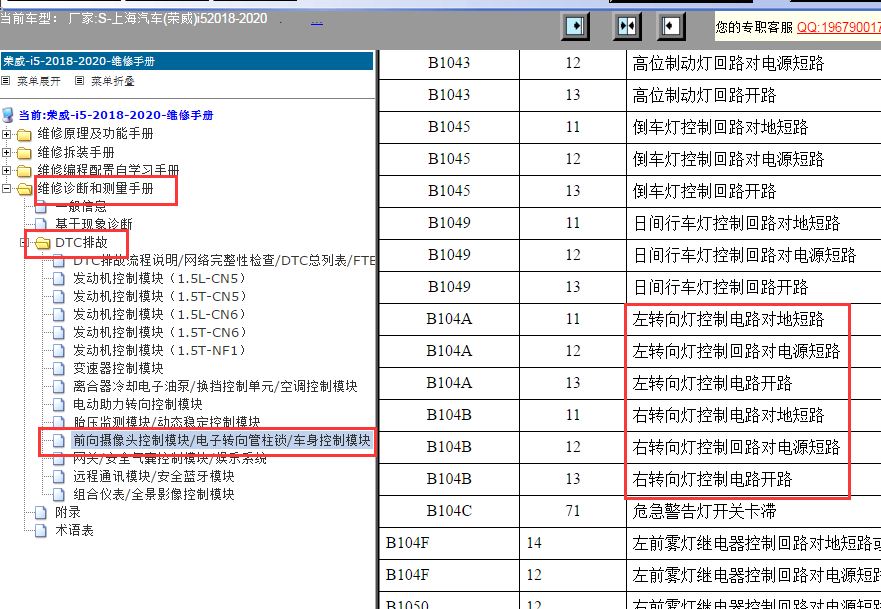Click the 维修编程配置自学习手册 folder icon
This screenshot has height=609, width=881.
24,171
